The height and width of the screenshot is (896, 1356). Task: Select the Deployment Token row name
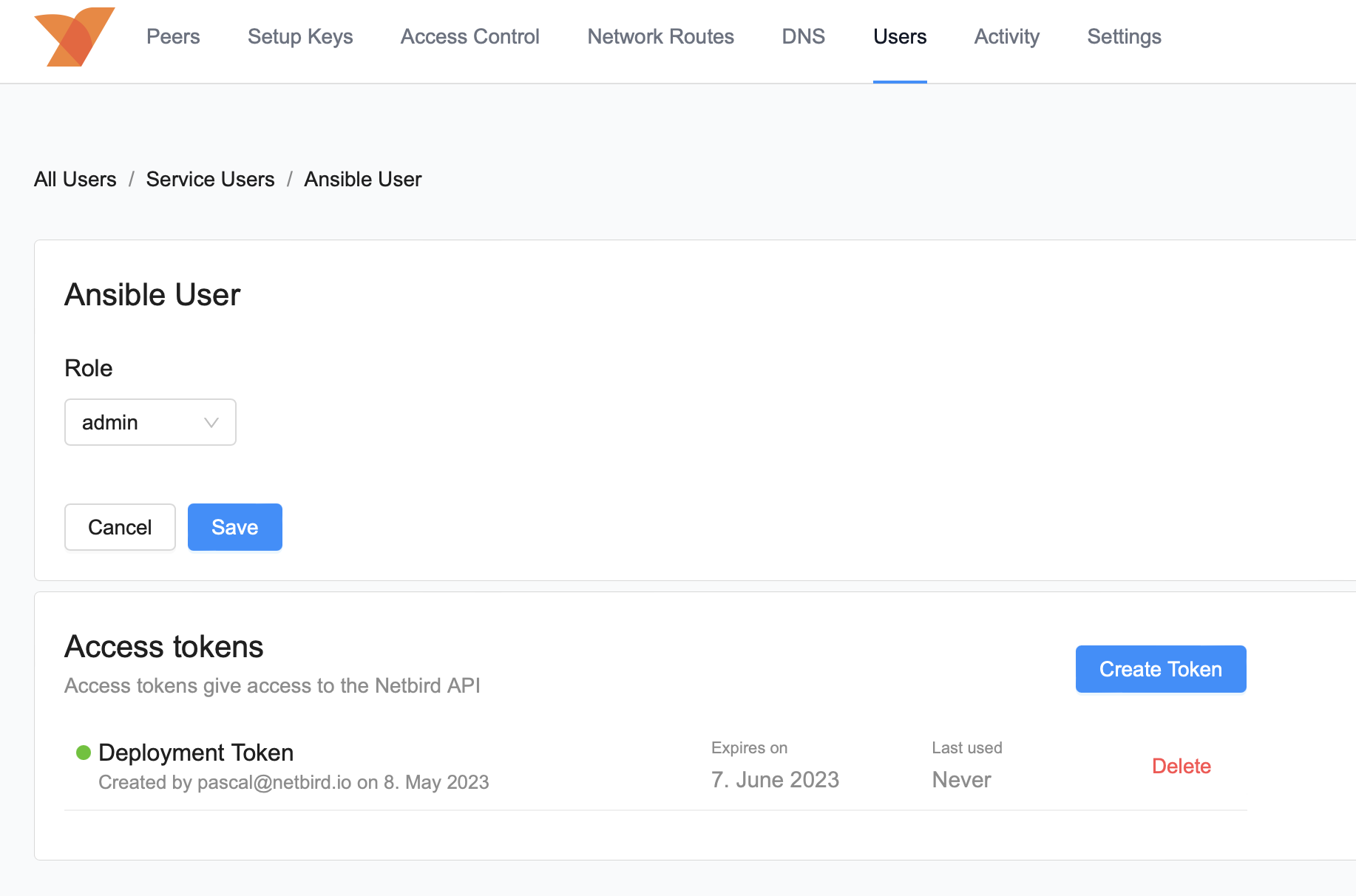tap(196, 753)
